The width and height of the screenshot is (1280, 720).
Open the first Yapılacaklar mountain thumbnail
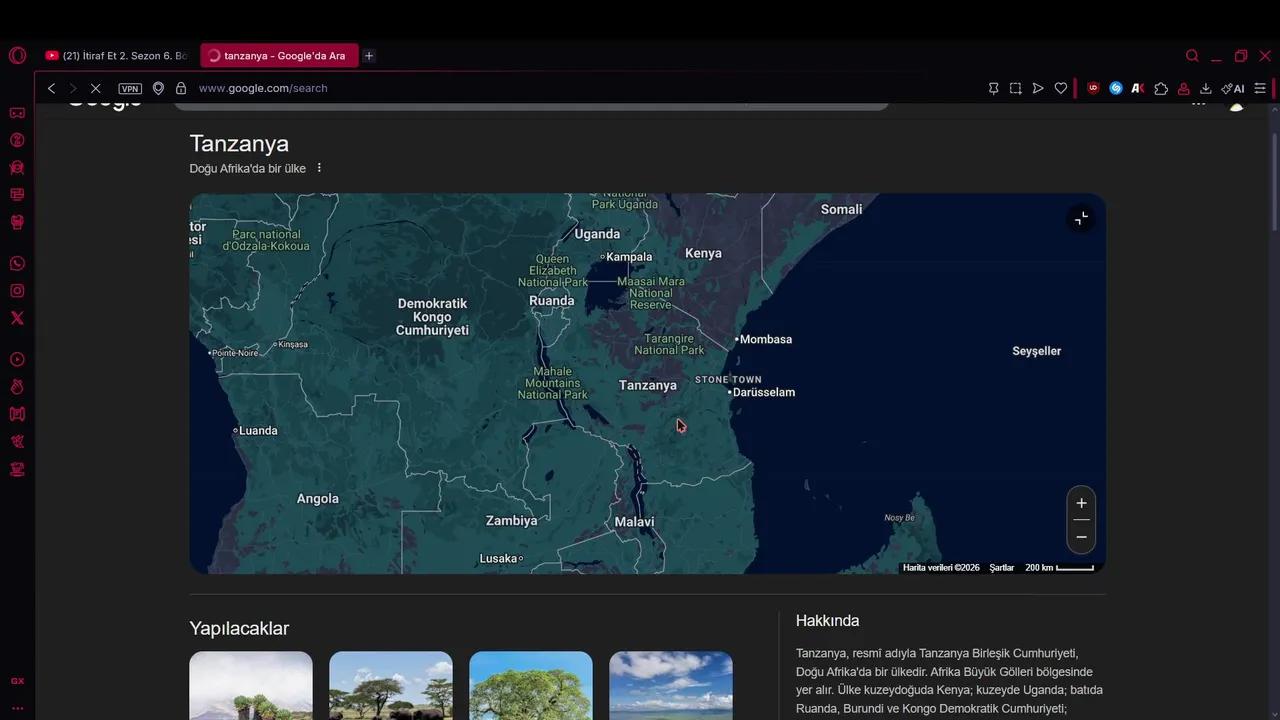[251, 686]
